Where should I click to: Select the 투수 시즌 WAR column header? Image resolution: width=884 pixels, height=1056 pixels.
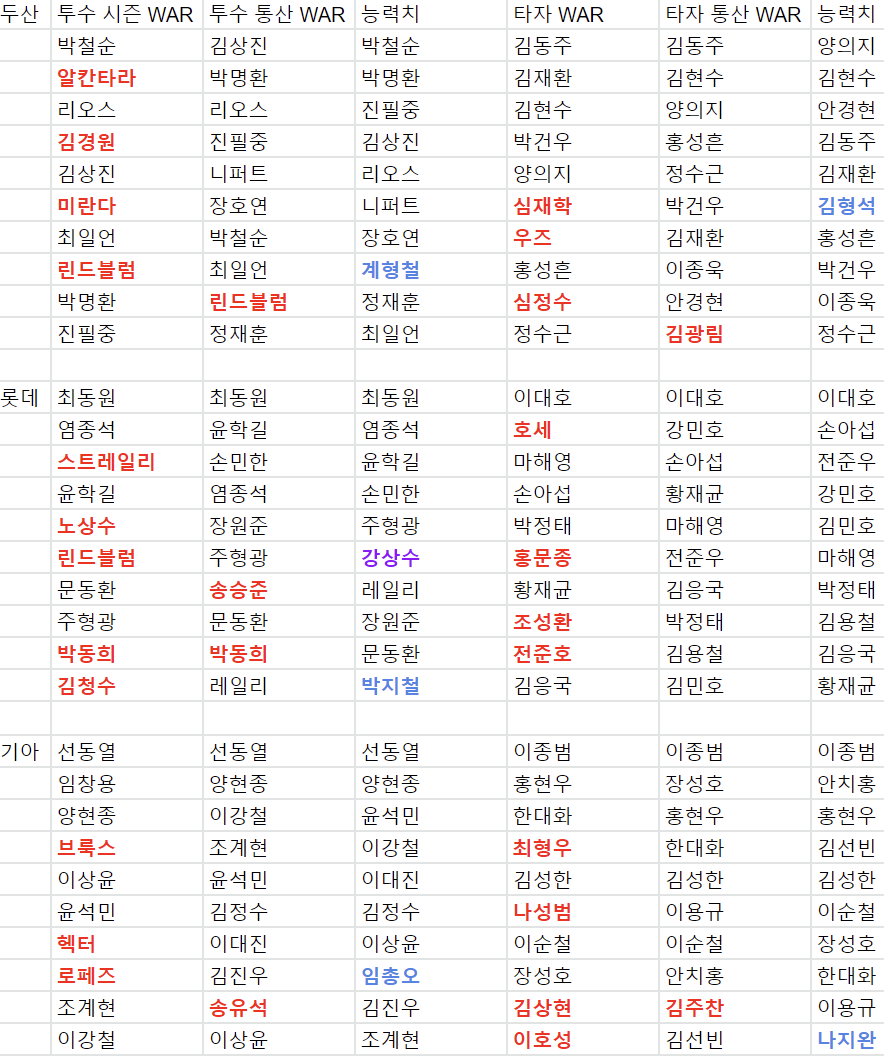pyautogui.click(x=126, y=14)
